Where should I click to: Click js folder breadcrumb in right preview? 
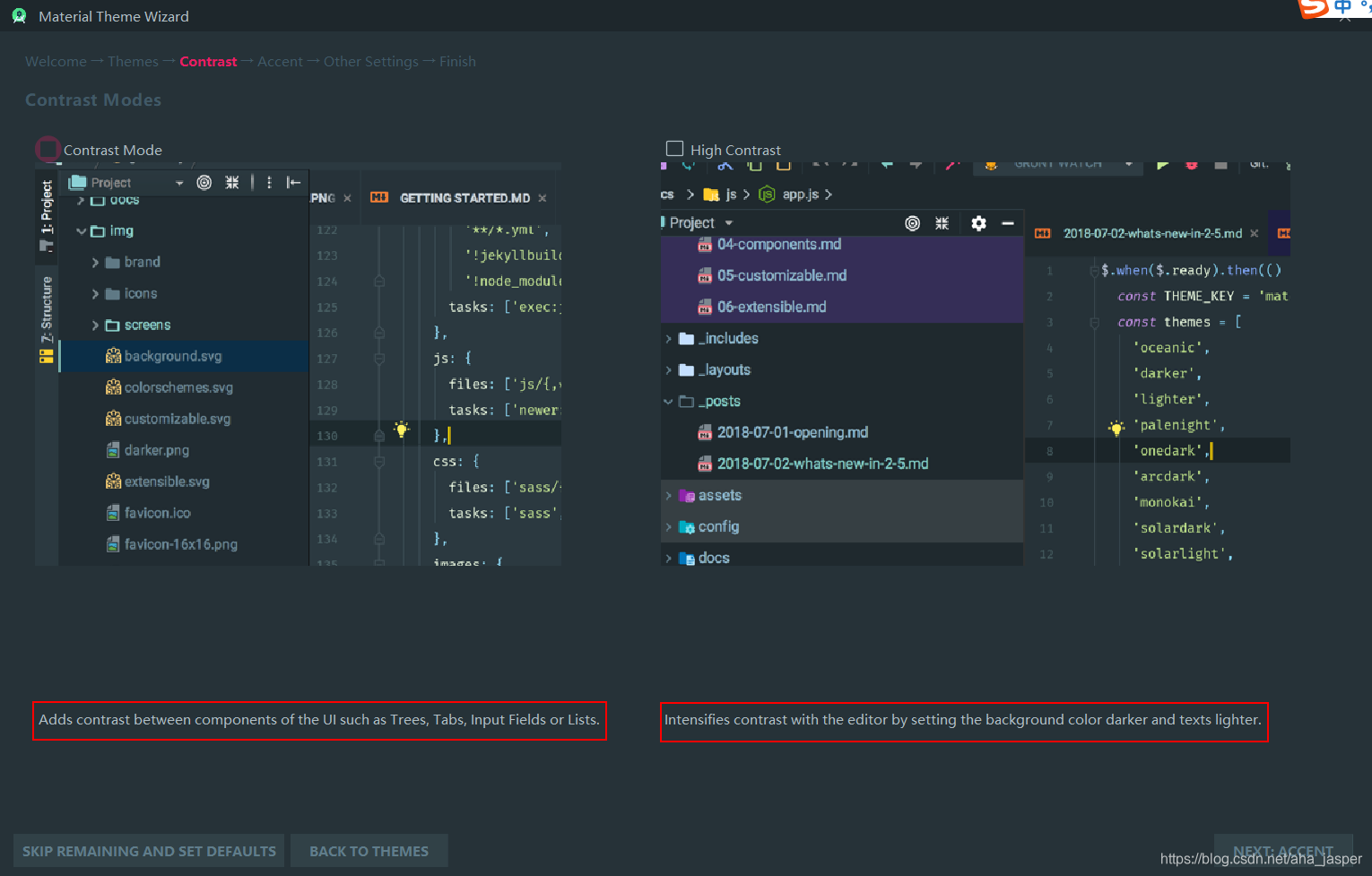pyautogui.click(x=720, y=195)
